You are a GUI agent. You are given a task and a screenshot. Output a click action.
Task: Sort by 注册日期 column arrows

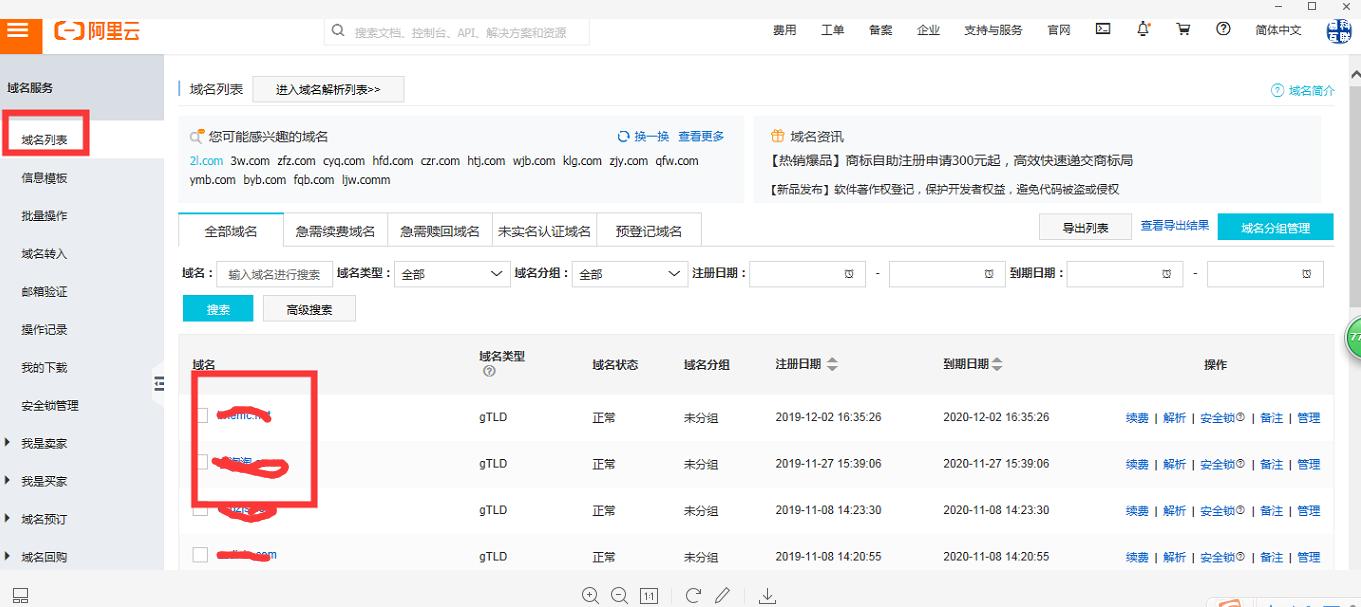pyautogui.click(x=832, y=365)
